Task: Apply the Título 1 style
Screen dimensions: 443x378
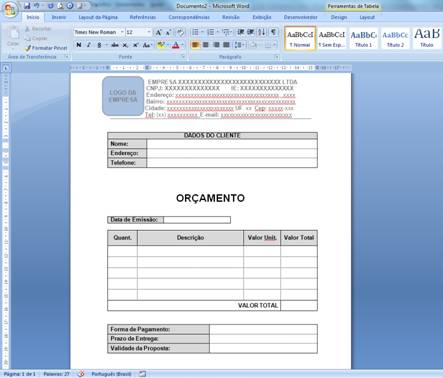Action: [363, 38]
